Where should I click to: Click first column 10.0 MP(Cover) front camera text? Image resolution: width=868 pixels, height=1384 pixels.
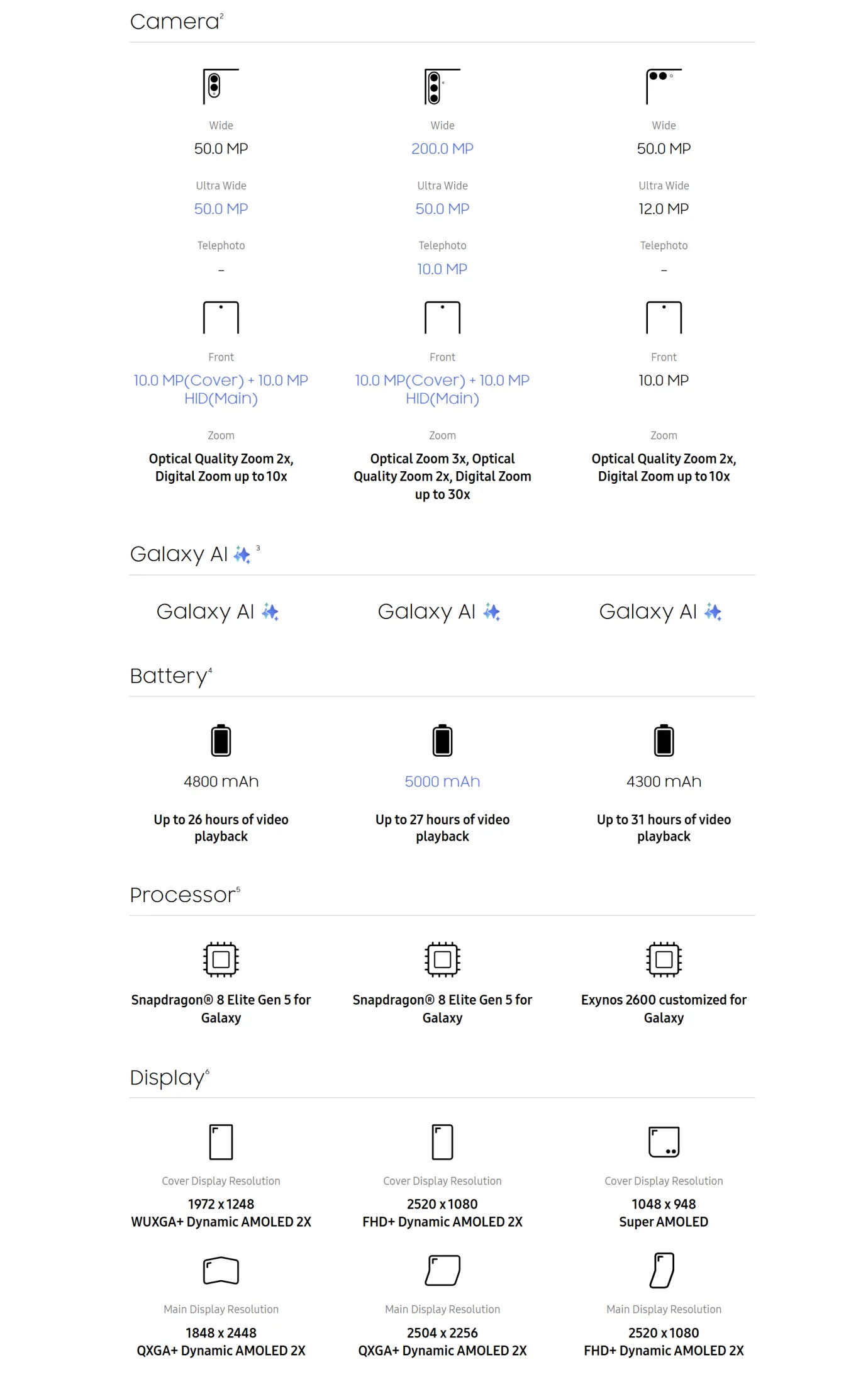click(x=189, y=381)
